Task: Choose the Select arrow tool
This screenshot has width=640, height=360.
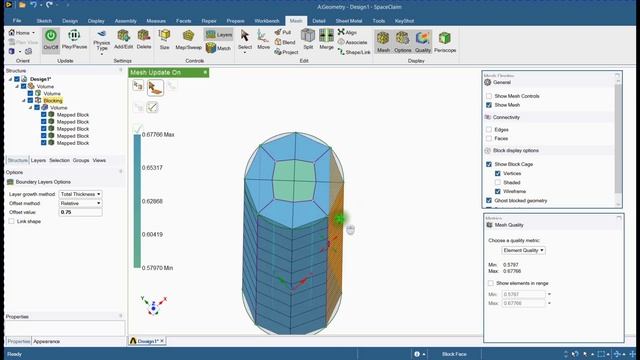Action: tap(244, 41)
